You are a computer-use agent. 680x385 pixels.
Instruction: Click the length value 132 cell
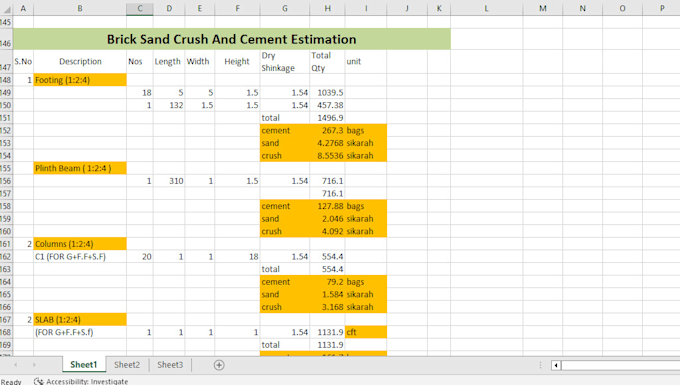(169, 105)
